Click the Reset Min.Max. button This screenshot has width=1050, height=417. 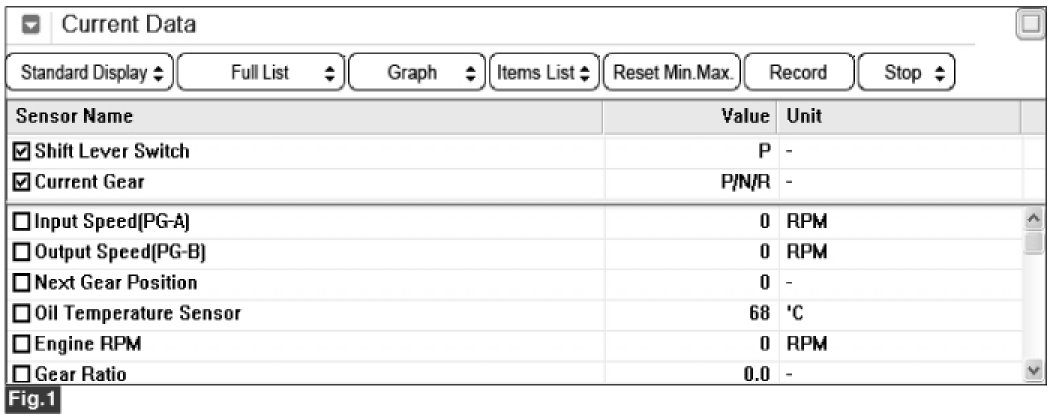click(x=672, y=72)
